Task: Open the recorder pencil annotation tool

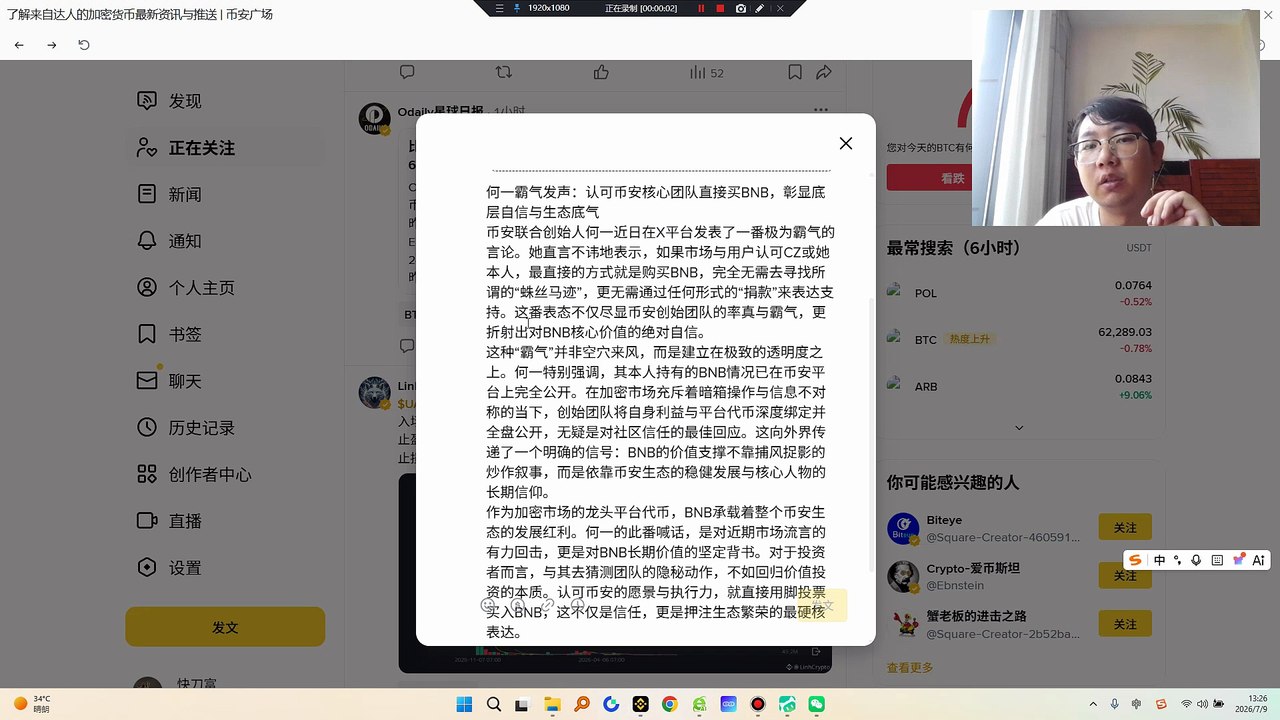Action: pos(760,8)
